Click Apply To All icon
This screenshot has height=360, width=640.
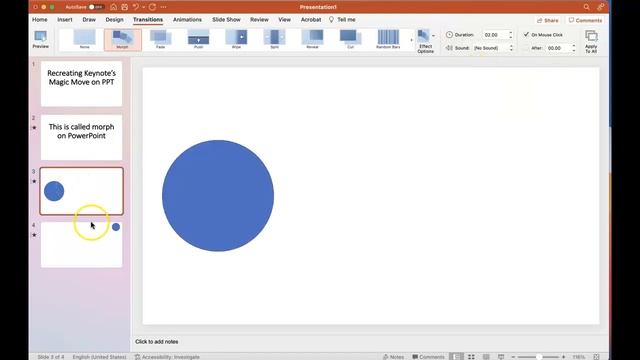click(x=591, y=41)
